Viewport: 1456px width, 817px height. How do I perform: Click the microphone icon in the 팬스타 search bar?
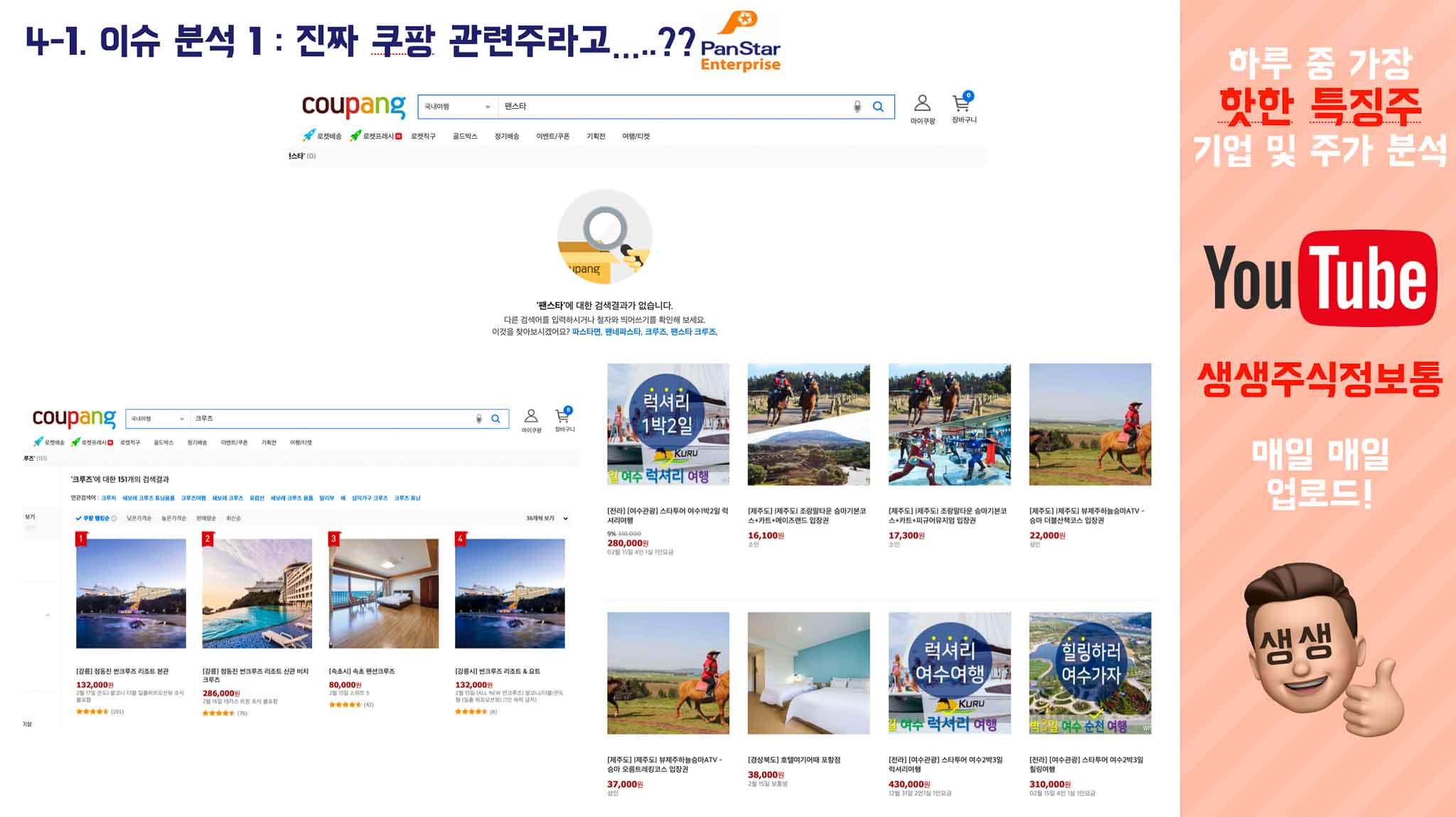tap(857, 107)
